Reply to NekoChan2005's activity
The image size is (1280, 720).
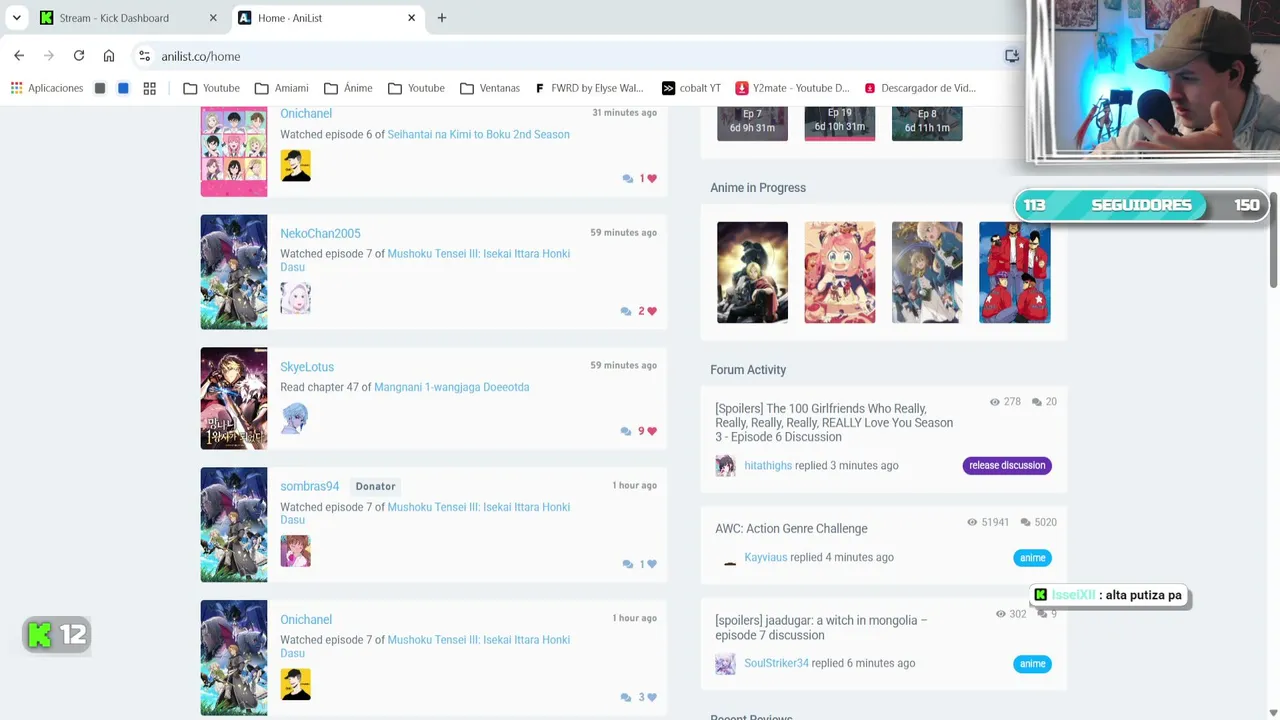[627, 311]
